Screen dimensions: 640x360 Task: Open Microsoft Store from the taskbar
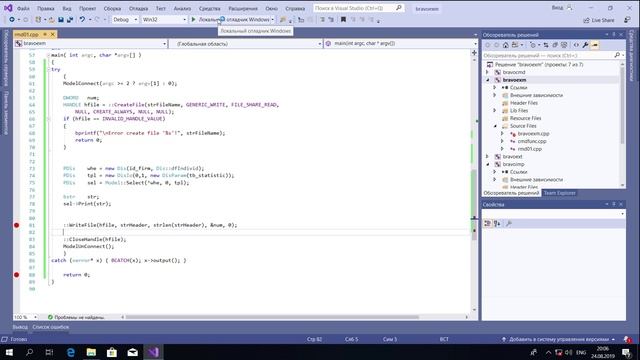[x=112, y=352]
